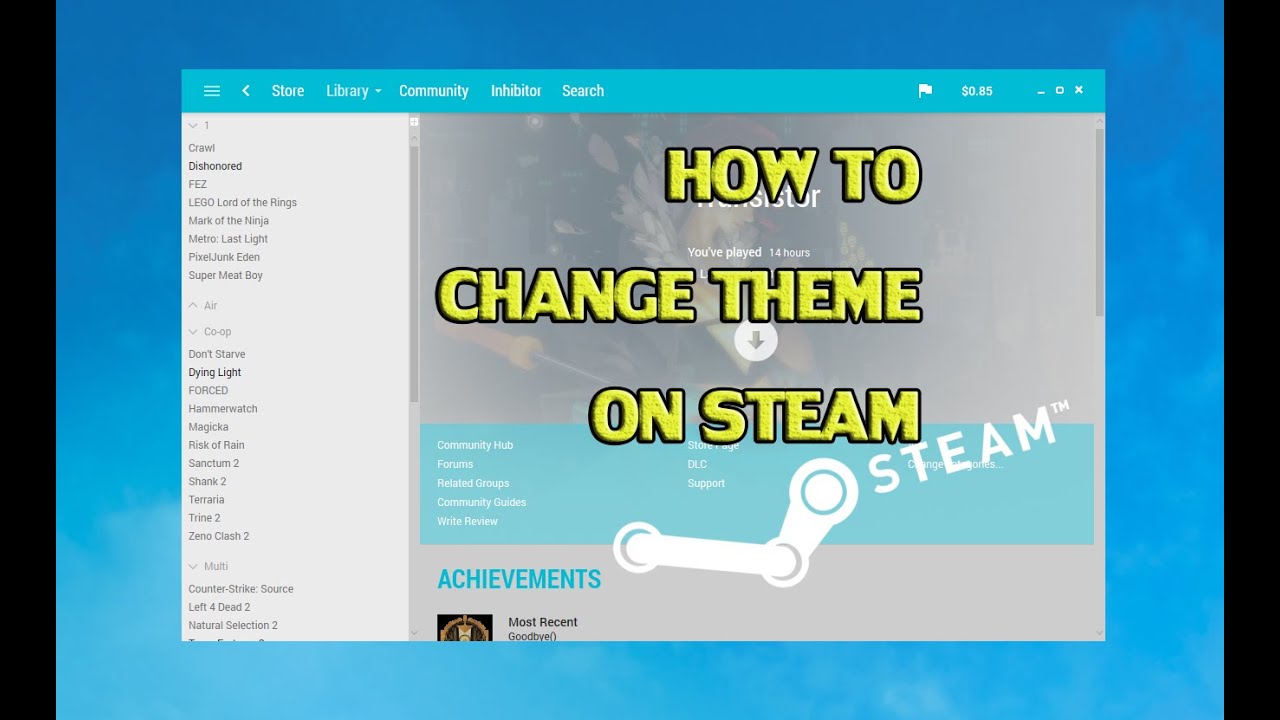Click the Goodbye() achievement thumbnail
This screenshot has height=720, width=1280.
coord(465,628)
